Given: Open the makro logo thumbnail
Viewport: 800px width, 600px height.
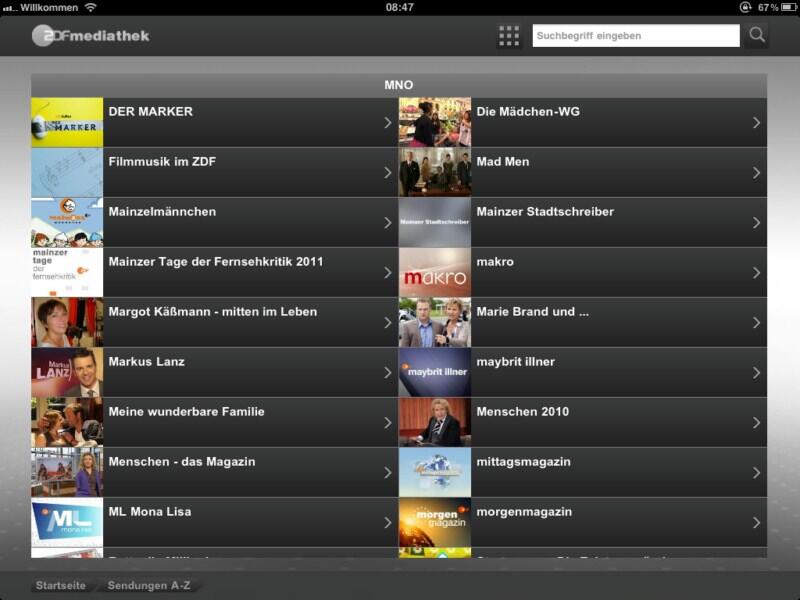Looking at the screenshot, I should [x=435, y=272].
